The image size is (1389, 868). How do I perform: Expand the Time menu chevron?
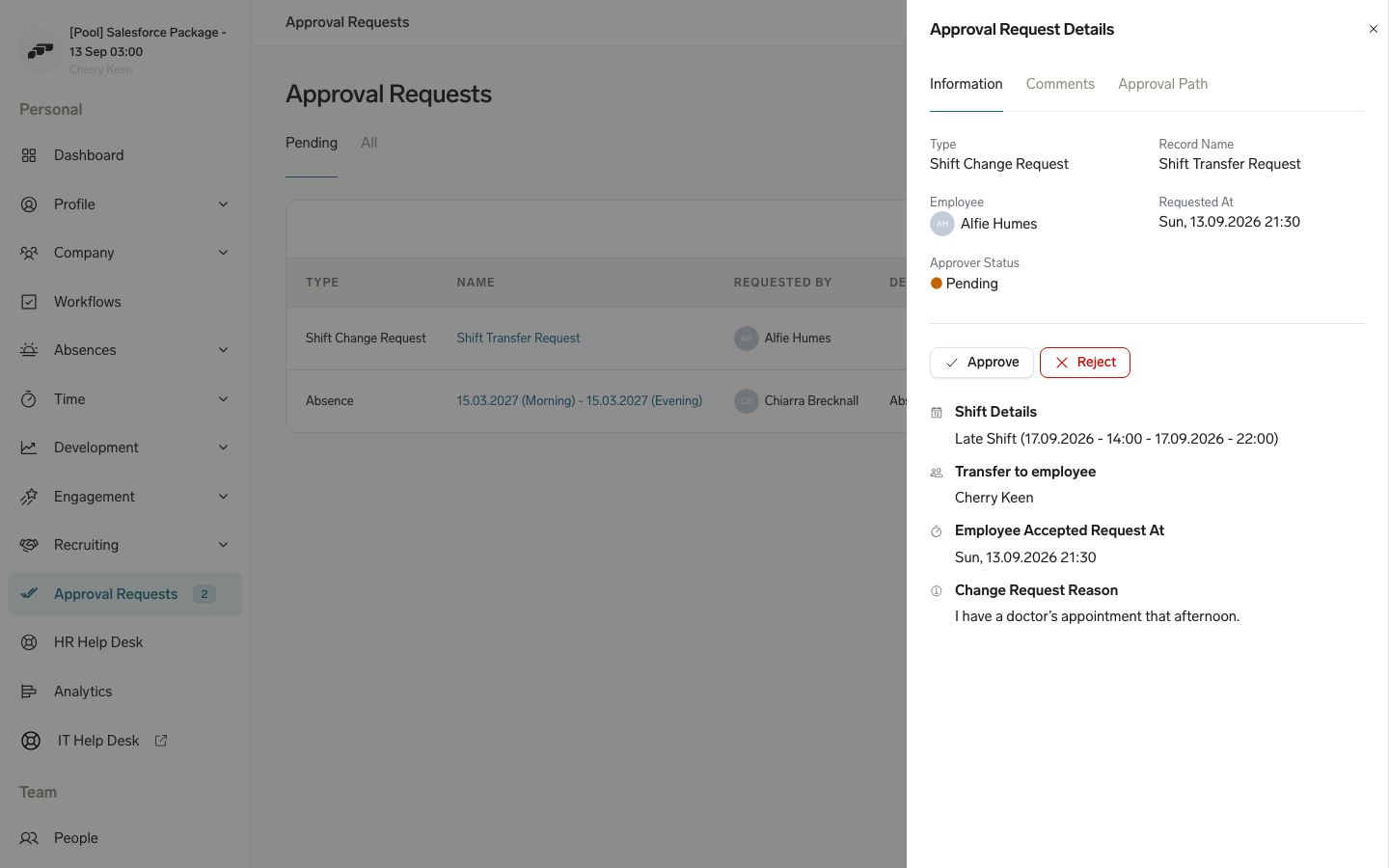tap(224, 399)
